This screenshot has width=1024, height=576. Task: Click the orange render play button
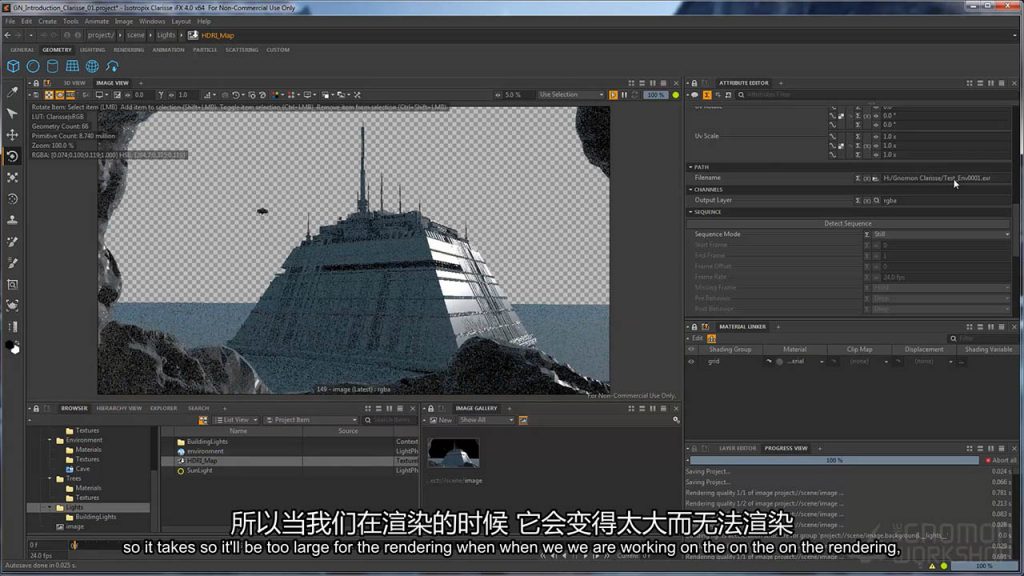tap(613, 95)
